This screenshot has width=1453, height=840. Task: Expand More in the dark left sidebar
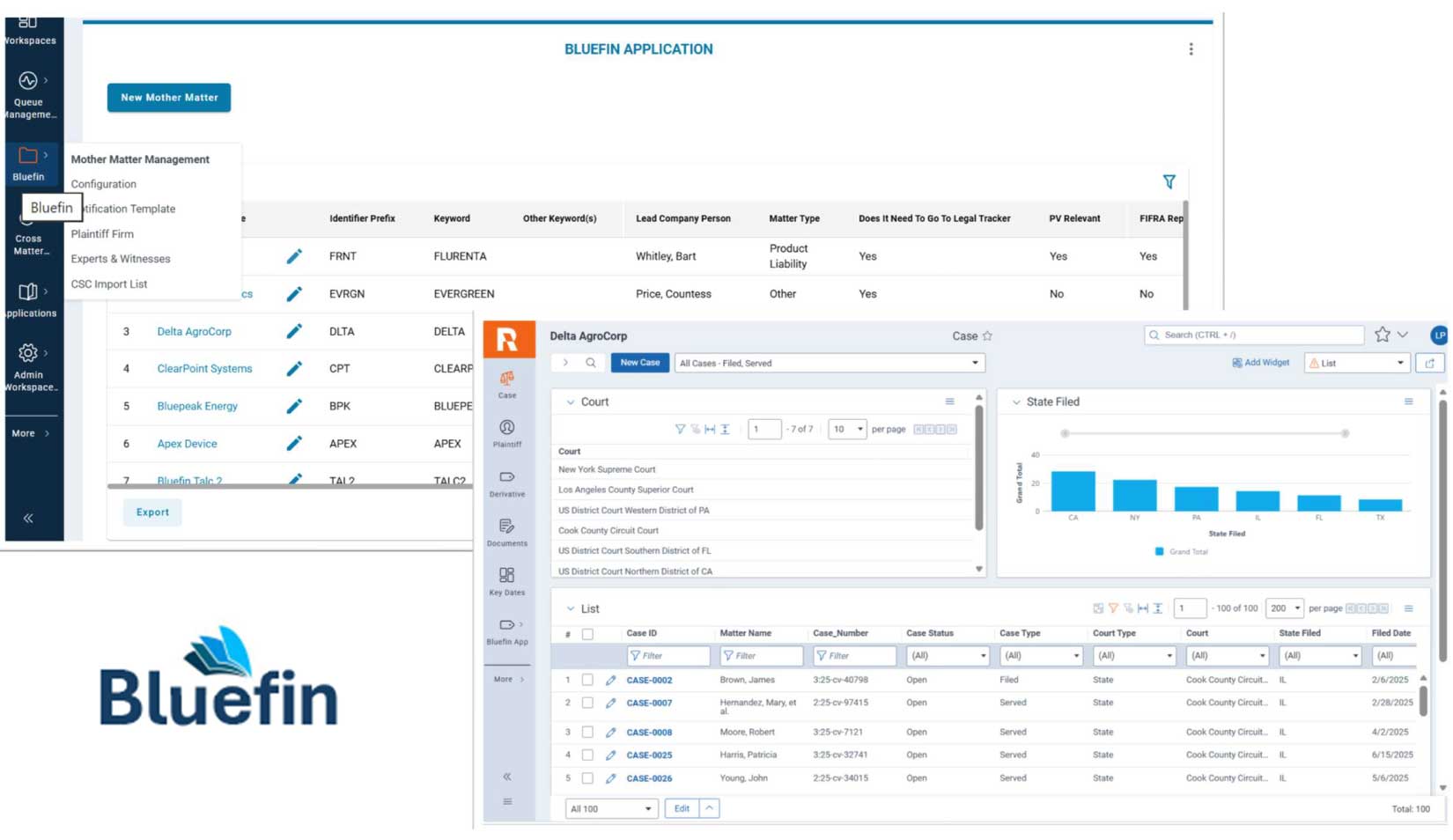(x=31, y=433)
